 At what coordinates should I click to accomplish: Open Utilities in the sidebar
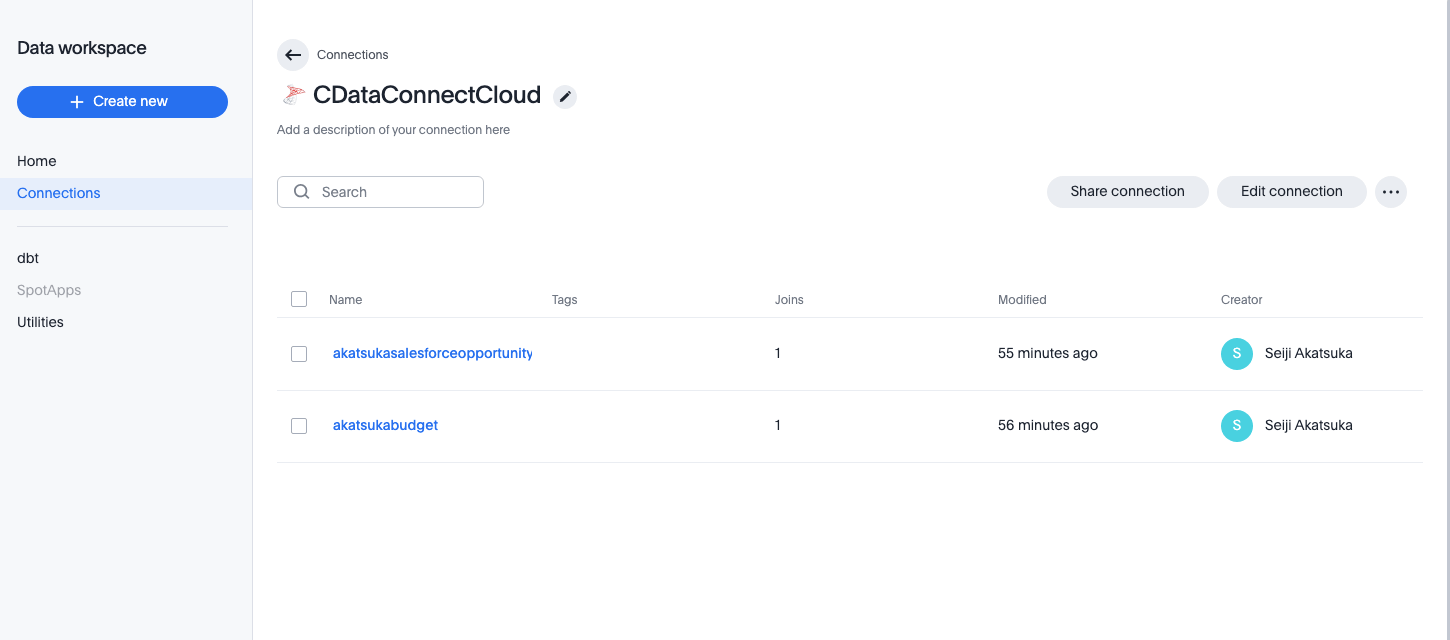(x=40, y=322)
